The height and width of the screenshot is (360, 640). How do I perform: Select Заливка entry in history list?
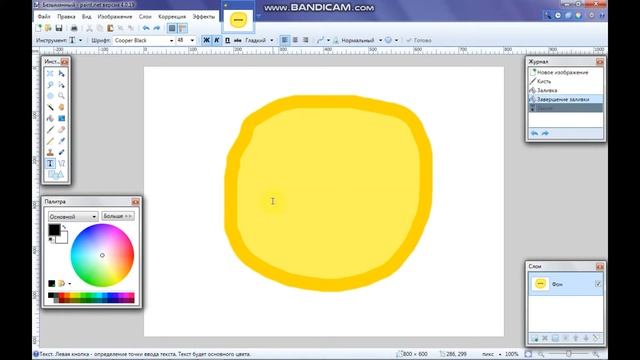click(x=566, y=90)
